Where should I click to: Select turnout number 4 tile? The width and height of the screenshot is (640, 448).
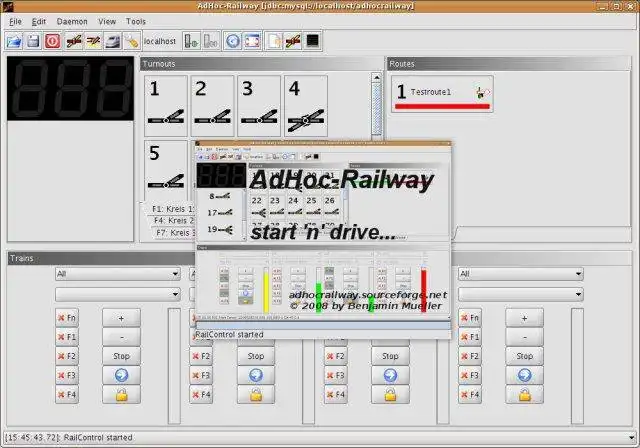(x=306, y=106)
